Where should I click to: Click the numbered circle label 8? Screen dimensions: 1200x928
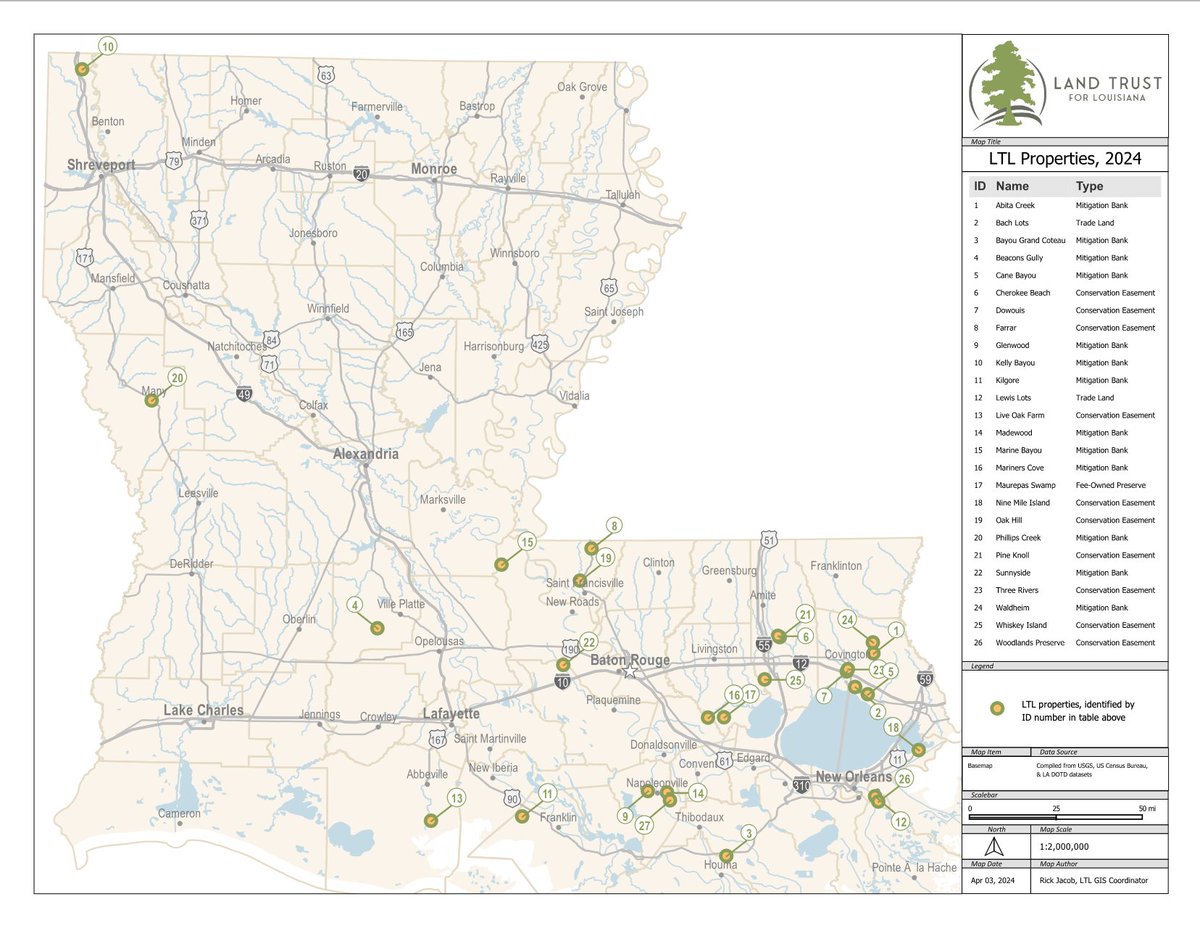click(615, 525)
